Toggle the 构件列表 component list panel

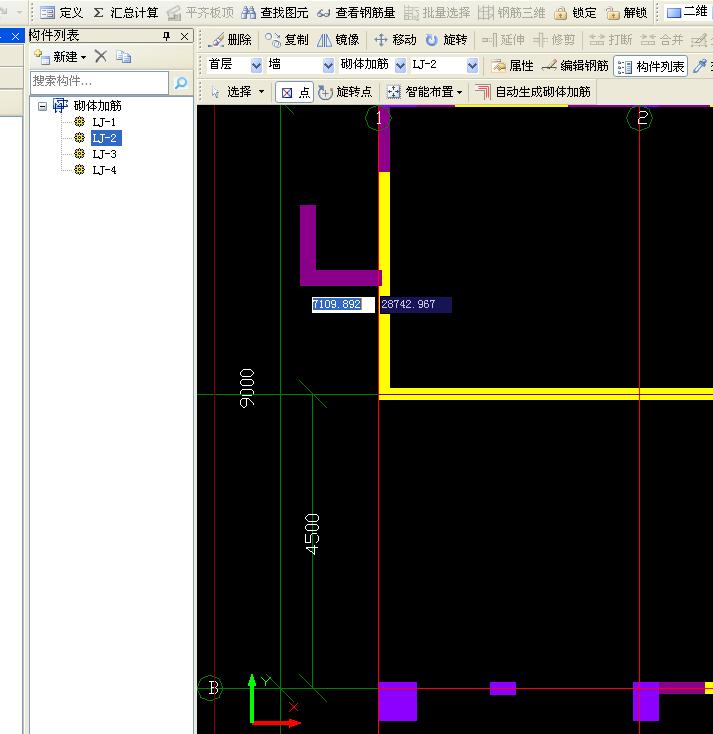coord(651,66)
